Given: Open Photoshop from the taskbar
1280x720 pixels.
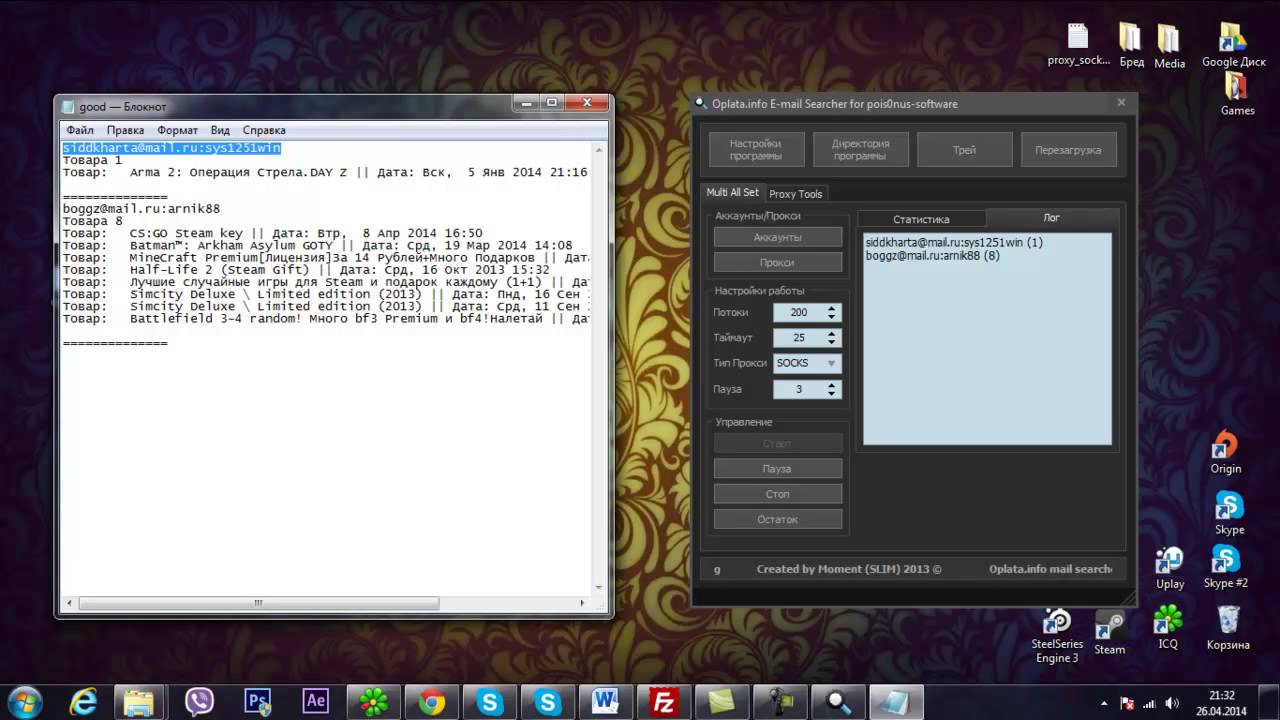Looking at the screenshot, I should click(x=258, y=702).
